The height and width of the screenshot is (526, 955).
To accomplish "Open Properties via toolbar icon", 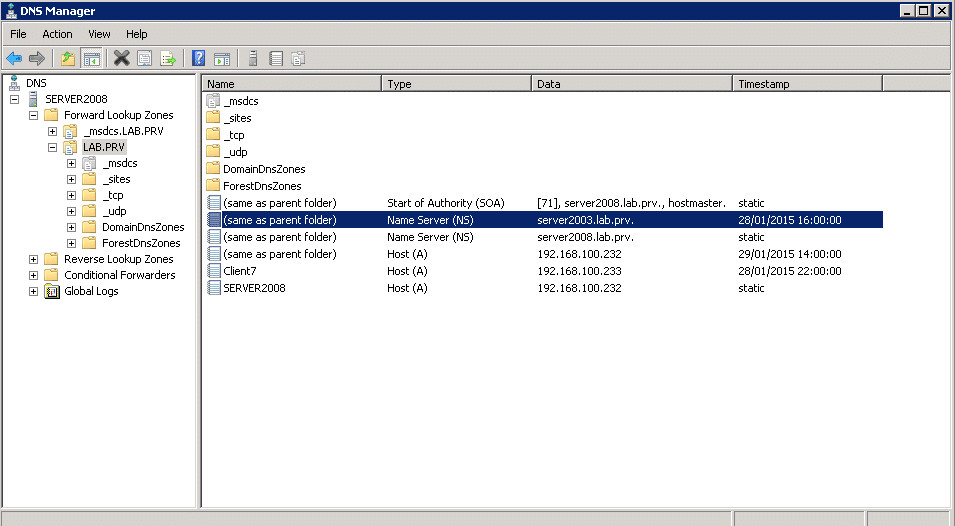I will [x=144, y=58].
